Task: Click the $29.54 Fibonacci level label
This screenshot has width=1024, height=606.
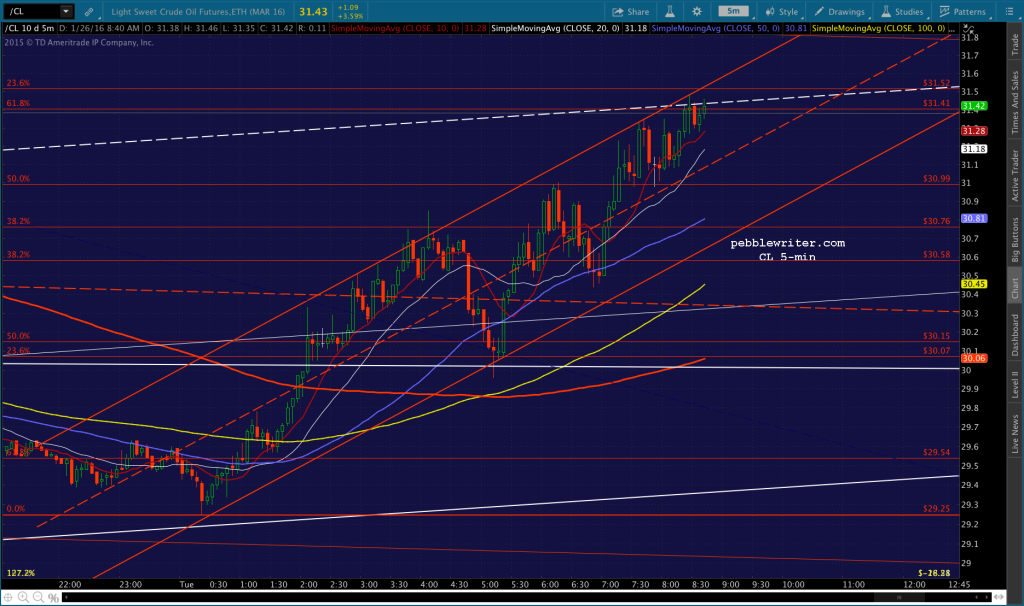Action: tap(936, 452)
